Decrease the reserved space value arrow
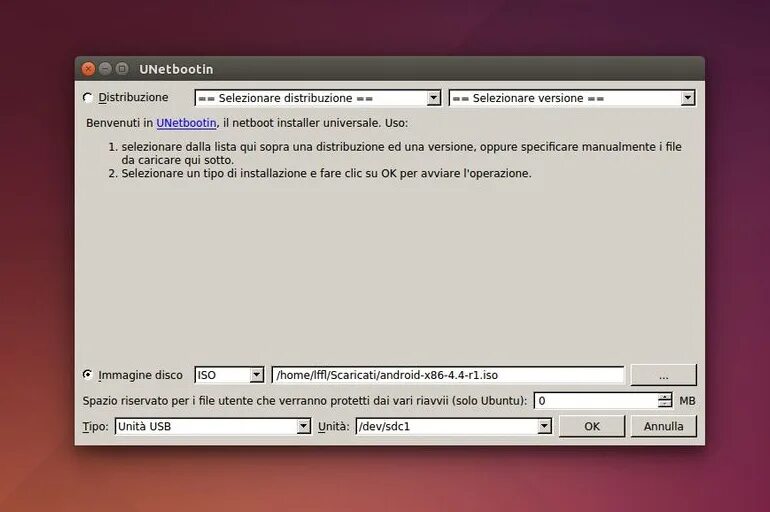This screenshot has height=512, width=770. point(665,404)
